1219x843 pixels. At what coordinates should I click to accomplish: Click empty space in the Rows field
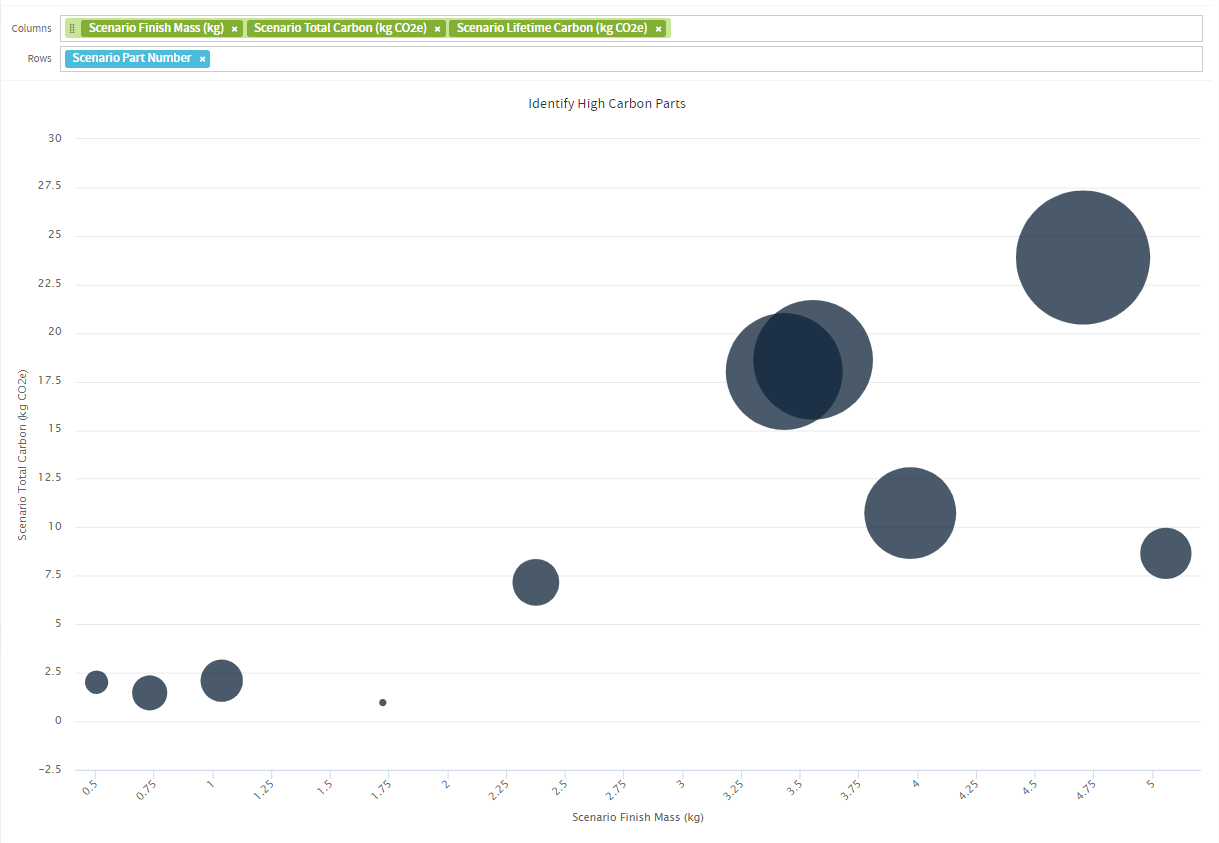pos(700,59)
